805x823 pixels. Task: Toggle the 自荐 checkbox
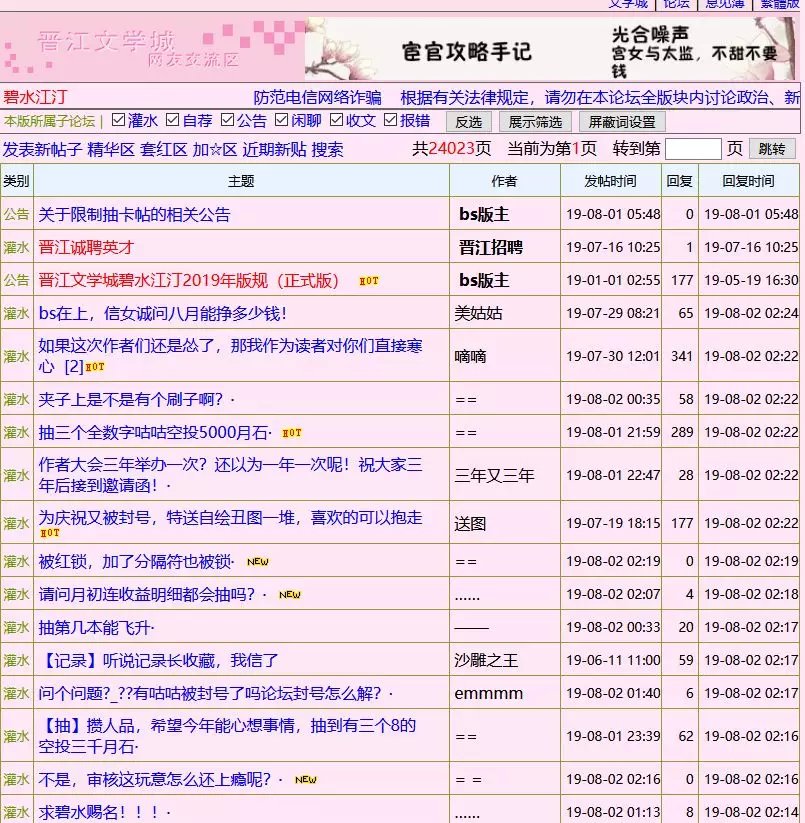click(173, 121)
